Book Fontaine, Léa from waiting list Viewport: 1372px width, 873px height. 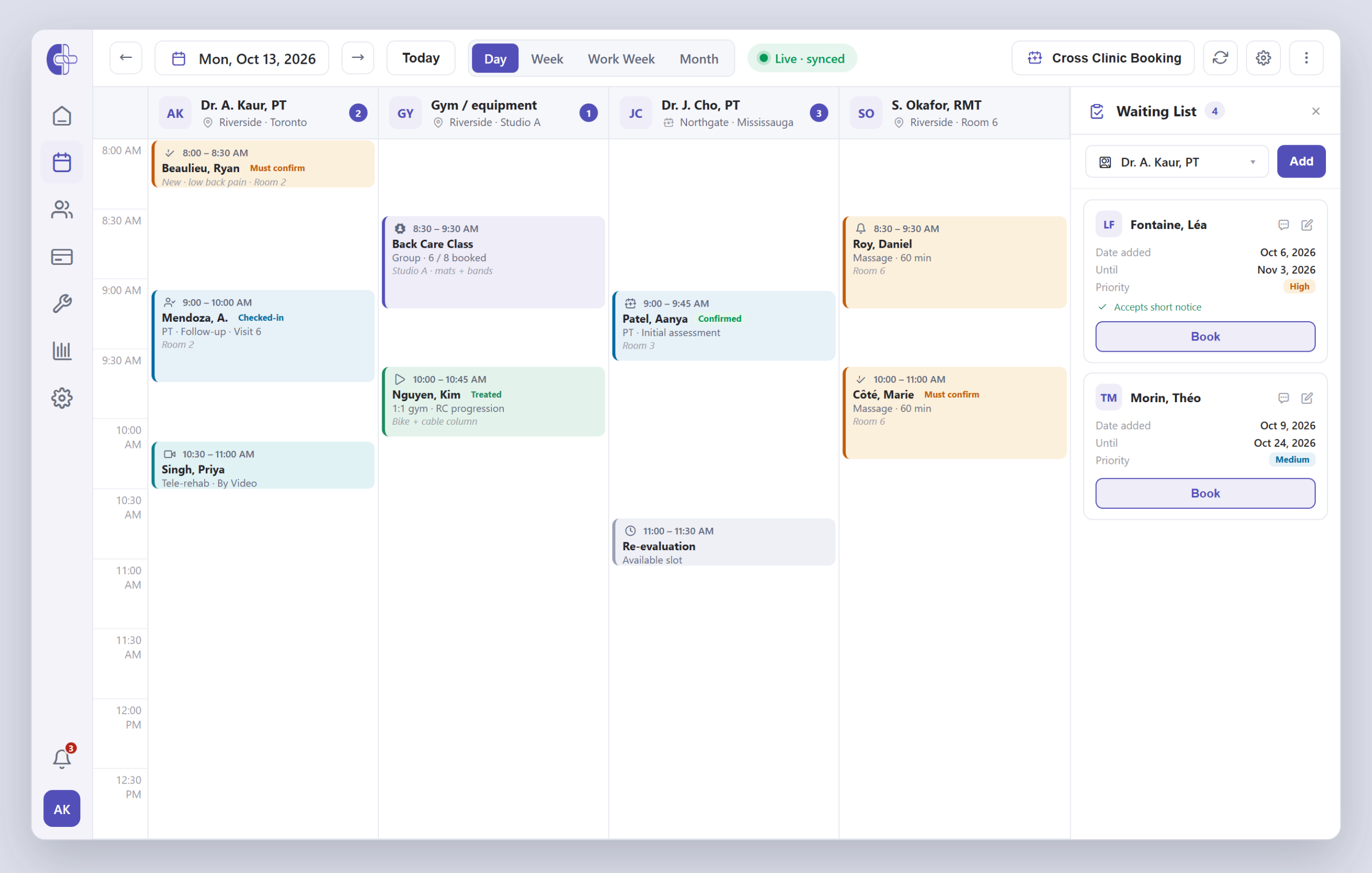click(x=1205, y=336)
